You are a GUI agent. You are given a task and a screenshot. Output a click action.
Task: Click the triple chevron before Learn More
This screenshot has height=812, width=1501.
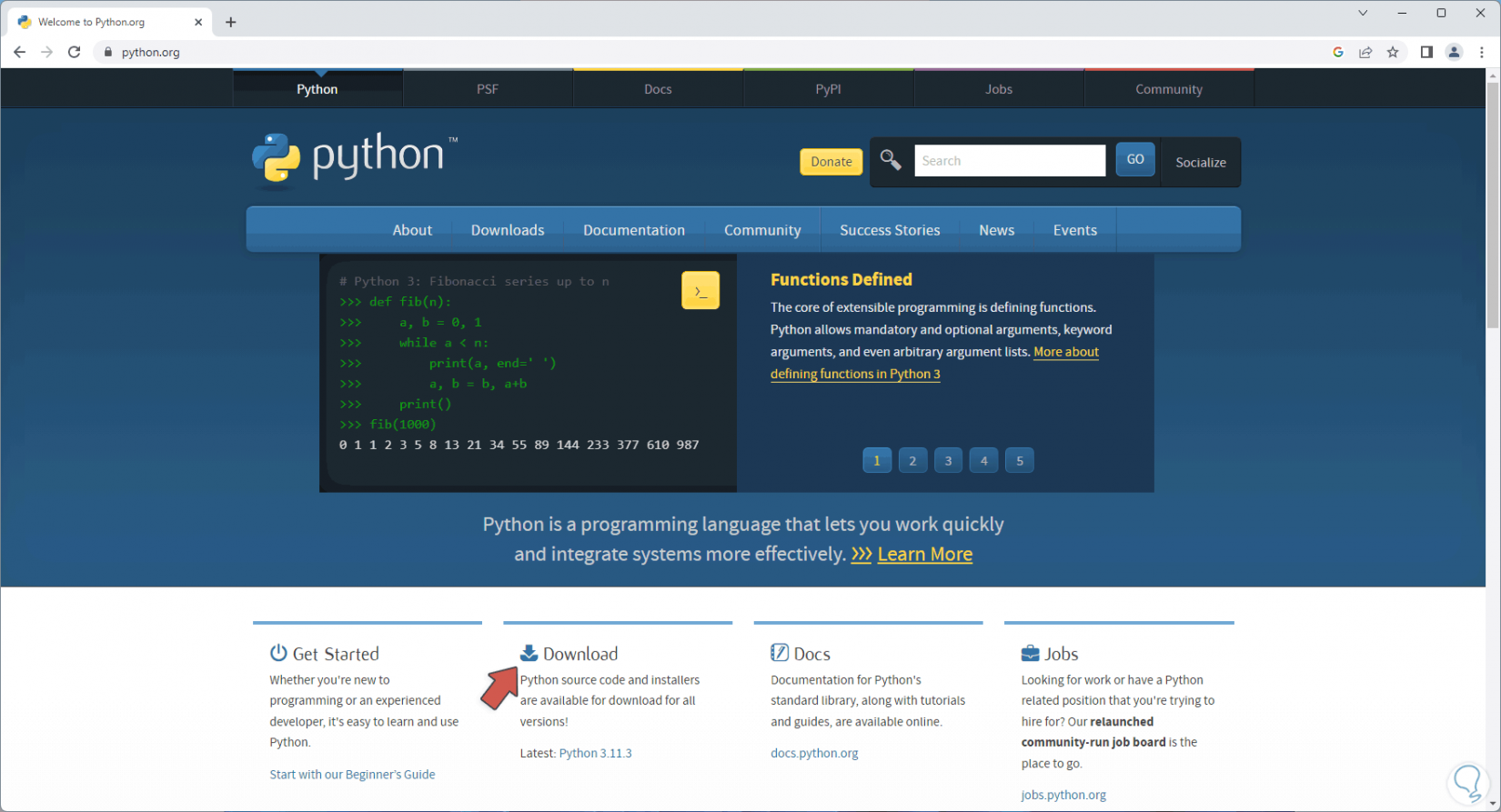[x=861, y=555]
